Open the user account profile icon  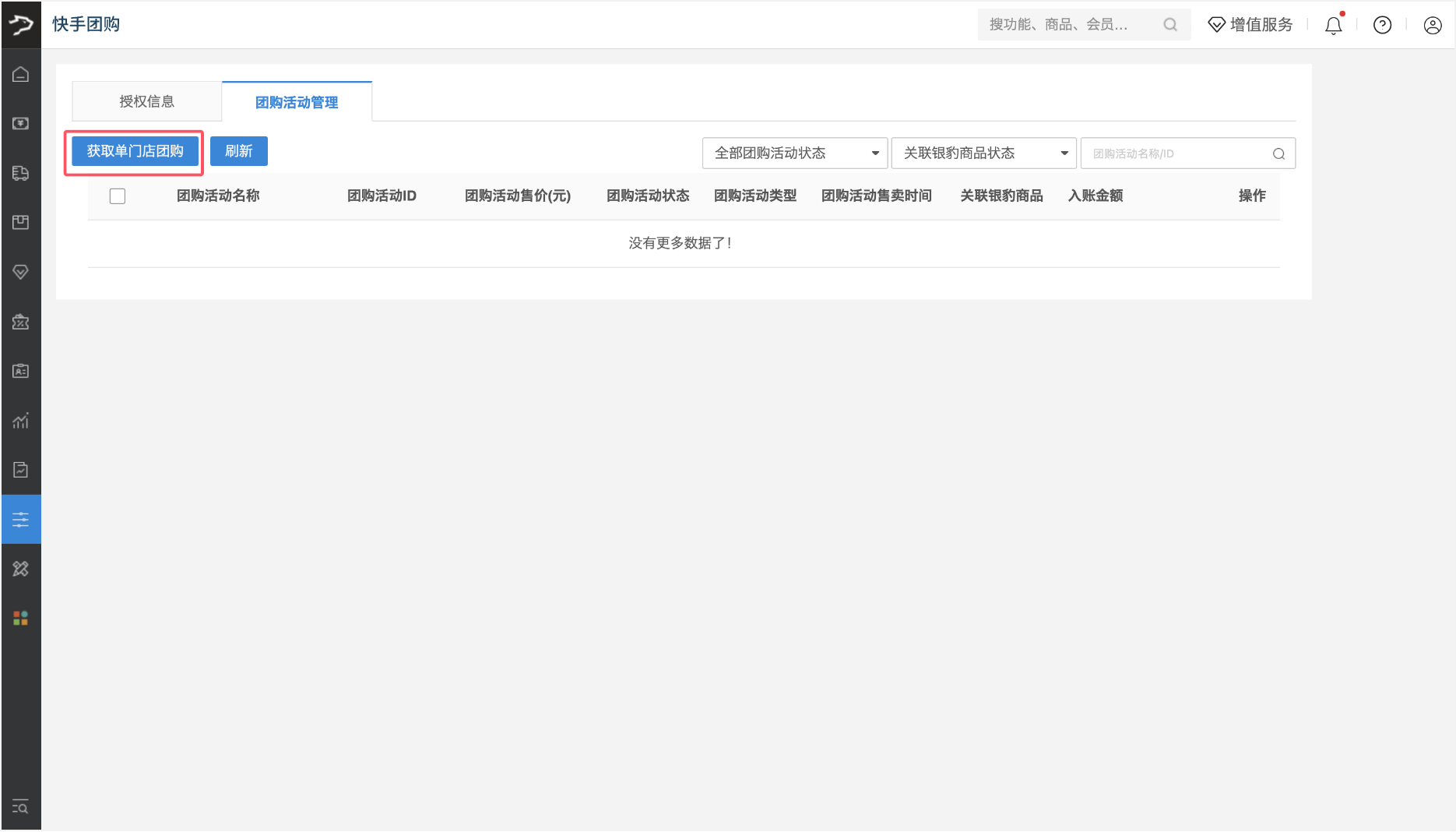1432,25
